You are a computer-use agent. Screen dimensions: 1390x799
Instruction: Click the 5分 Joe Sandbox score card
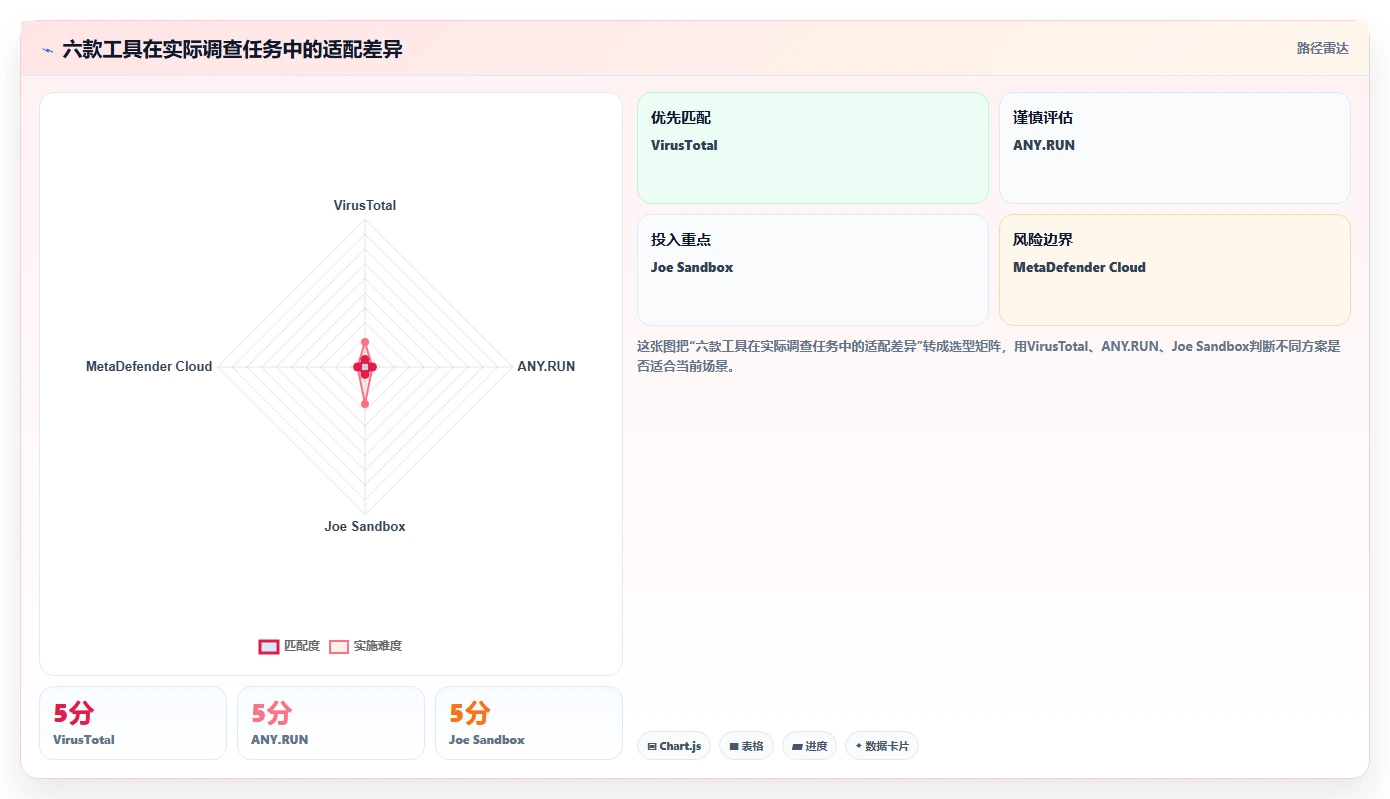pyautogui.click(x=529, y=723)
